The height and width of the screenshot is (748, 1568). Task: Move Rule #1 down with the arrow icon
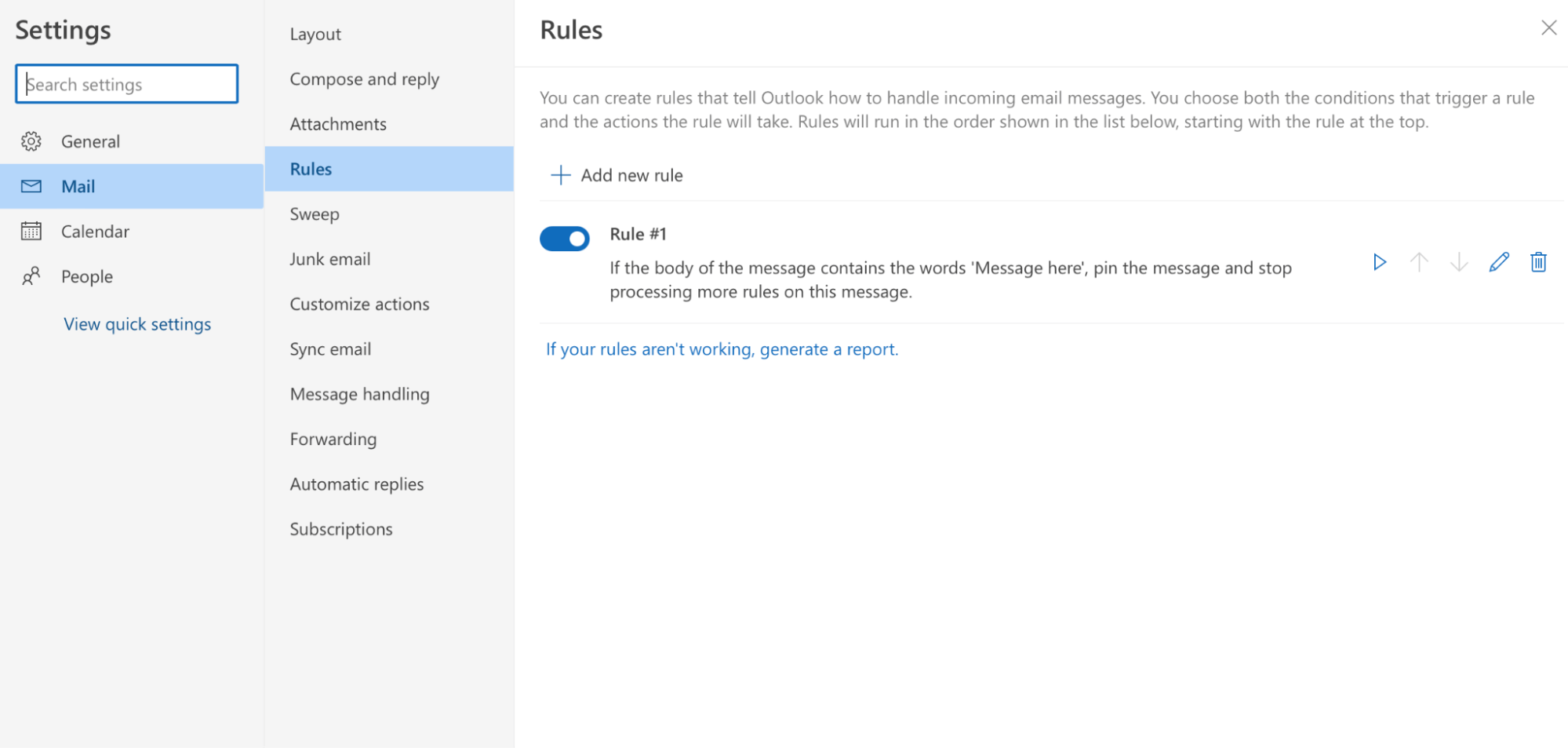point(1459,262)
